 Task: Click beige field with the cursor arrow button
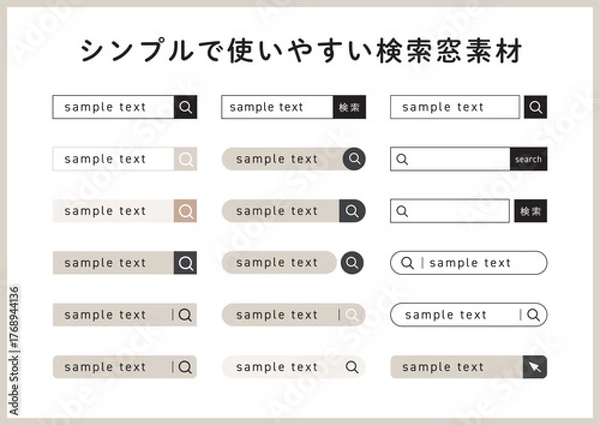tap(456, 367)
